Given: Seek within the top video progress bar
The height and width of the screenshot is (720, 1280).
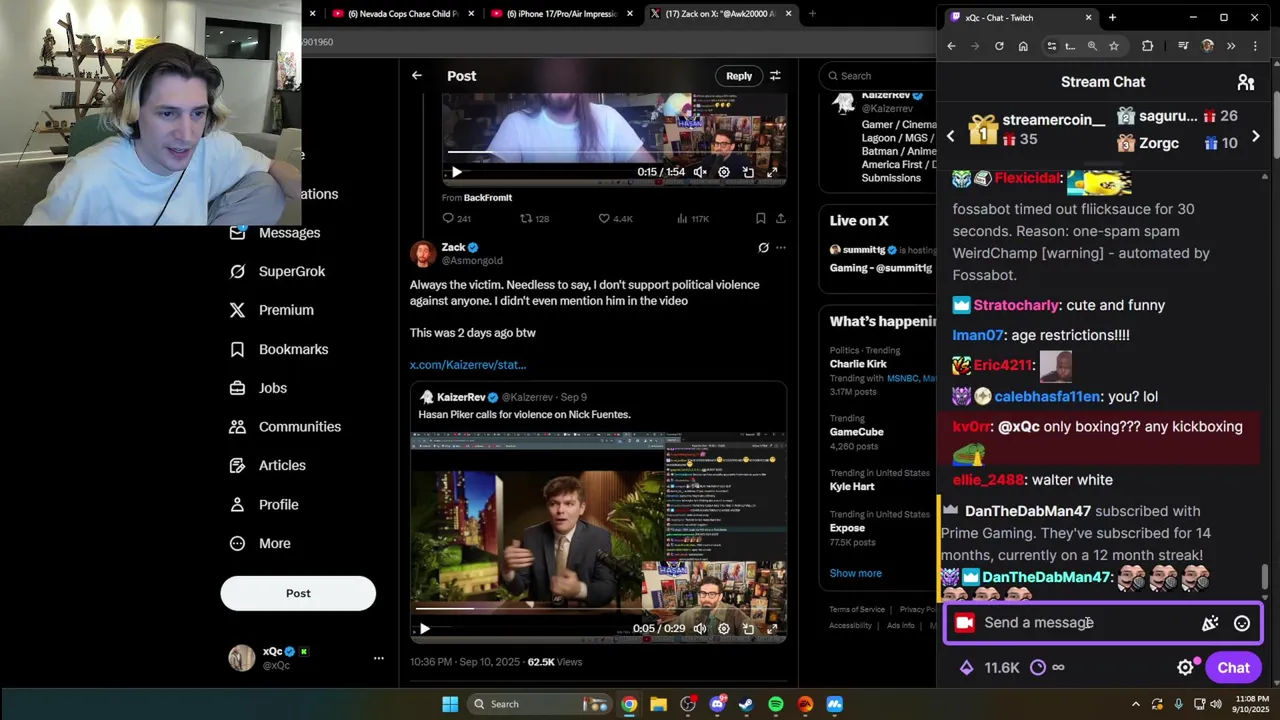Looking at the screenshot, I should 613,153.
